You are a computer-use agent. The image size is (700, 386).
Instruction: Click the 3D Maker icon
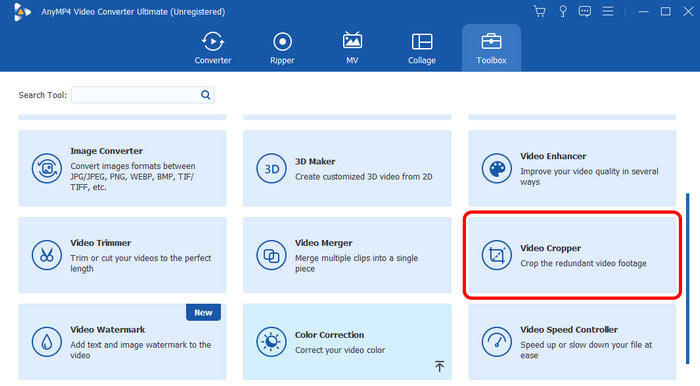tap(271, 169)
